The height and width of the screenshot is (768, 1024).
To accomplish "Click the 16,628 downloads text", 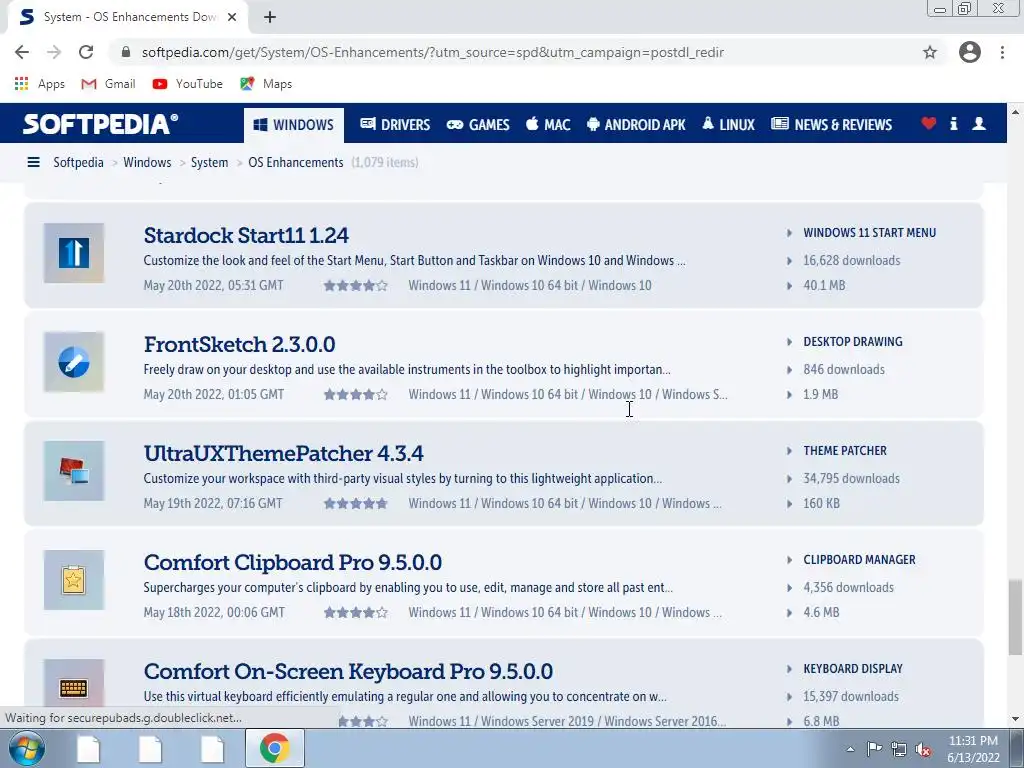I will pos(852,260).
